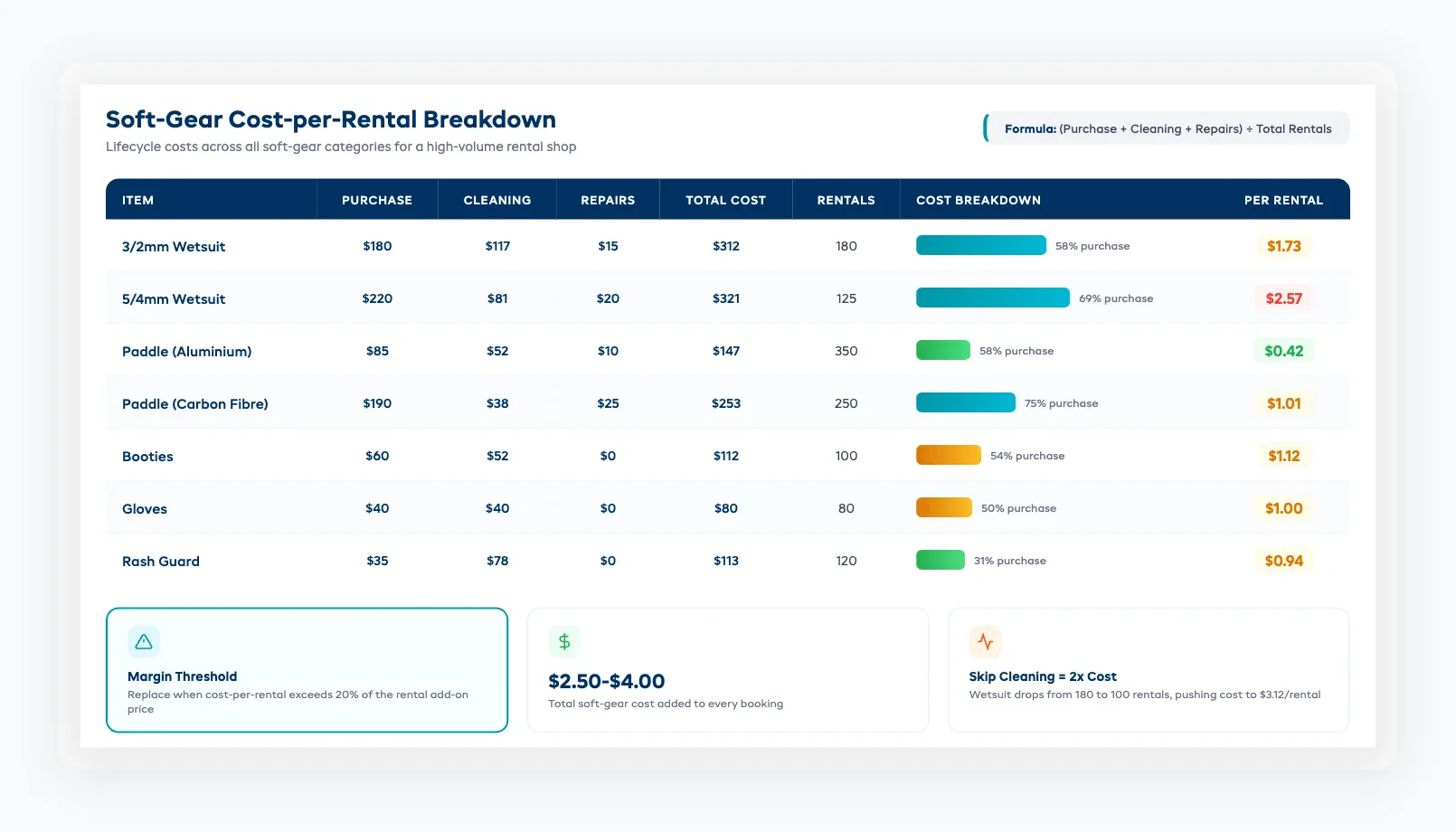Toggle the Skip Cleaning = 2x Cost card

[1148, 669]
